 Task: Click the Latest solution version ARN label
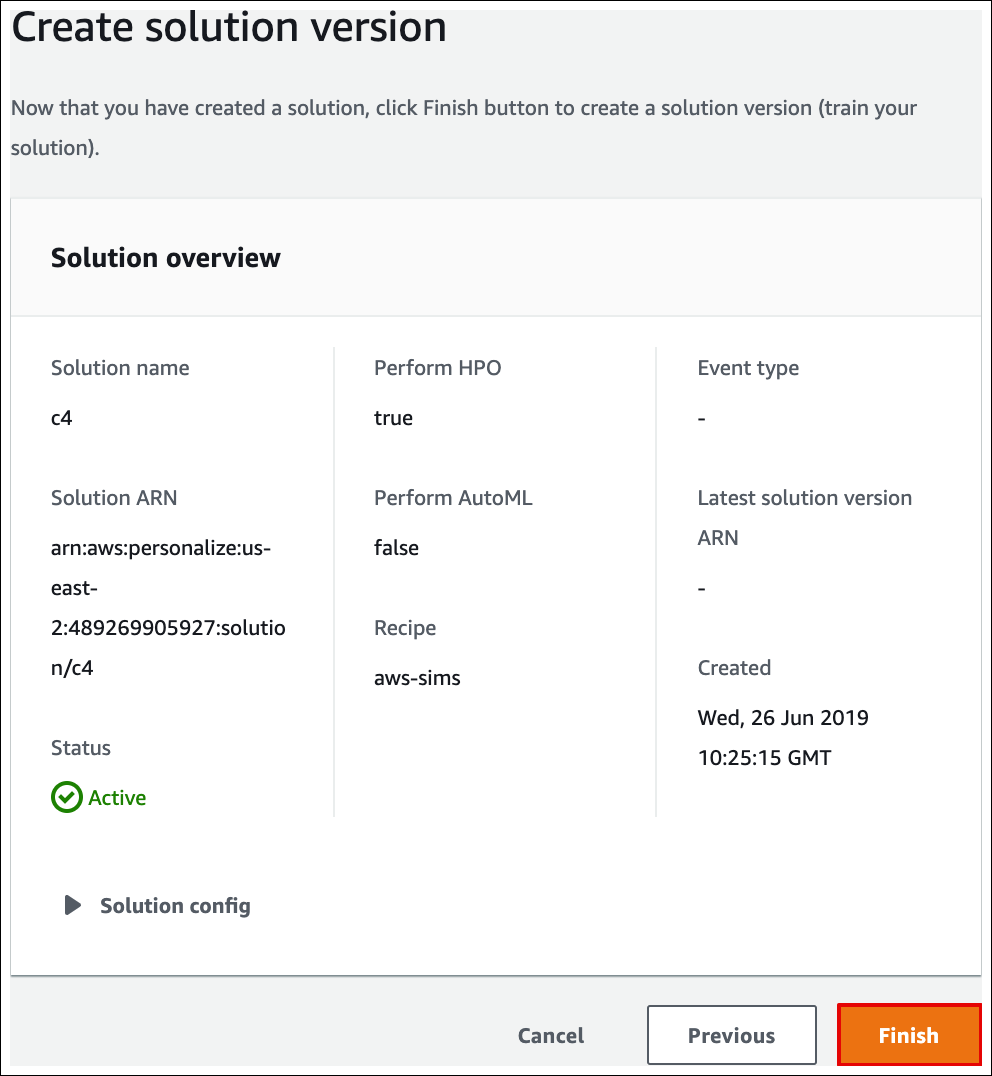[x=805, y=517]
